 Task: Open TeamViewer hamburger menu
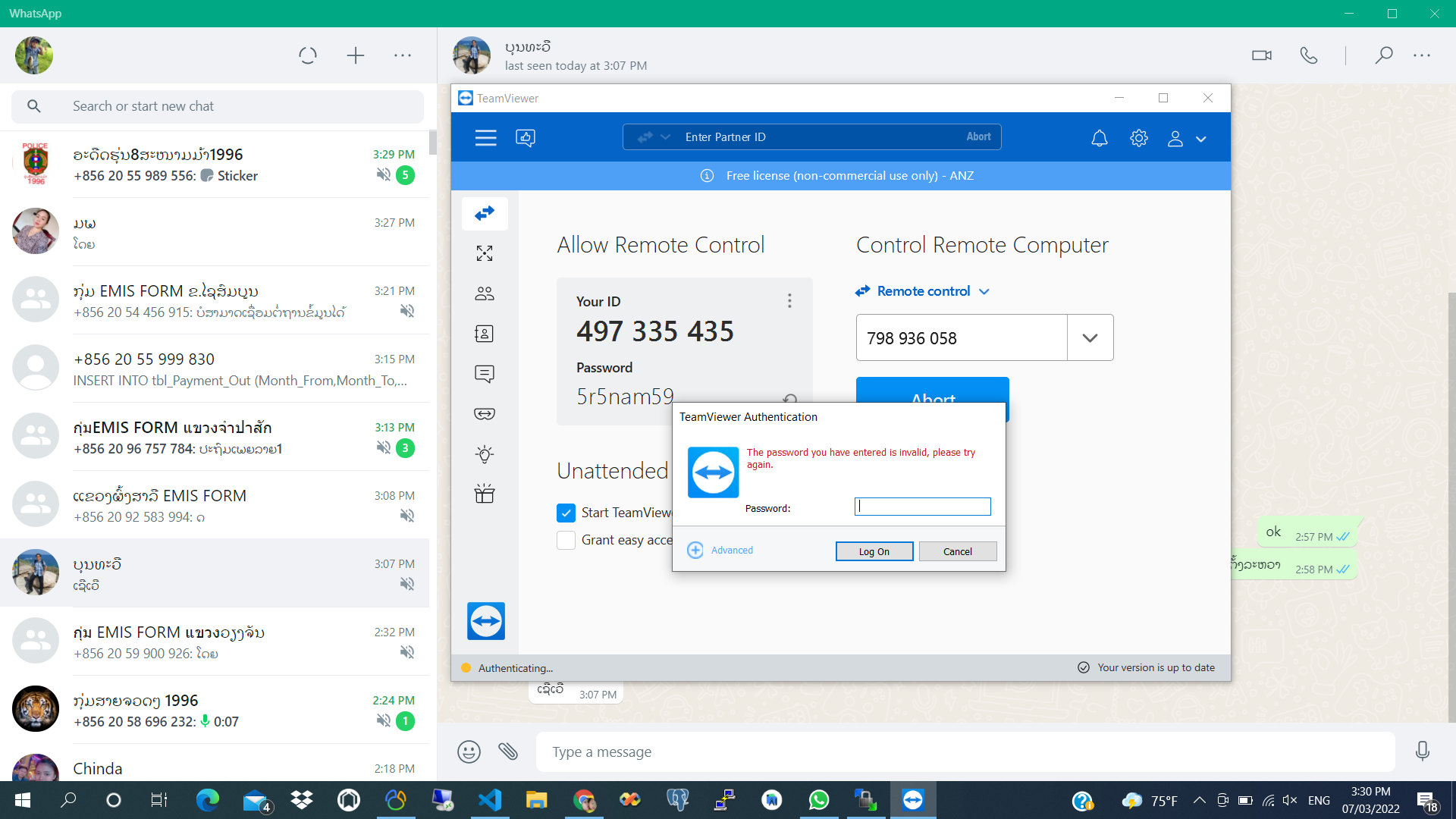(485, 137)
